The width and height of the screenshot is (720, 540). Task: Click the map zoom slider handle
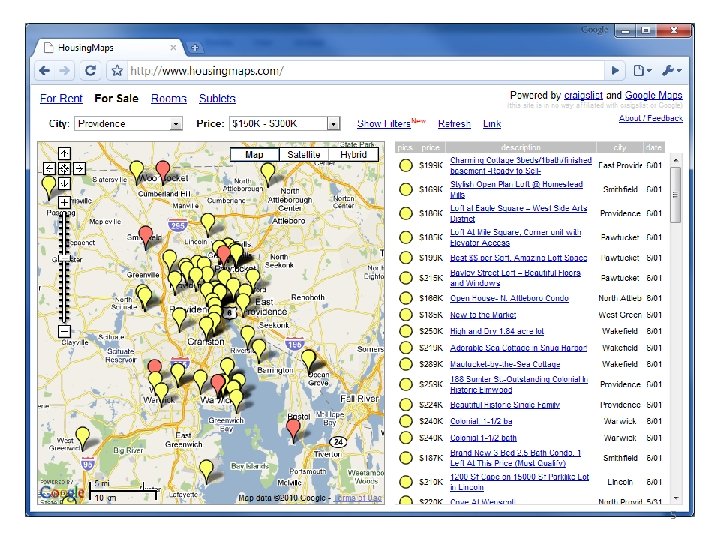(x=64, y=259)
